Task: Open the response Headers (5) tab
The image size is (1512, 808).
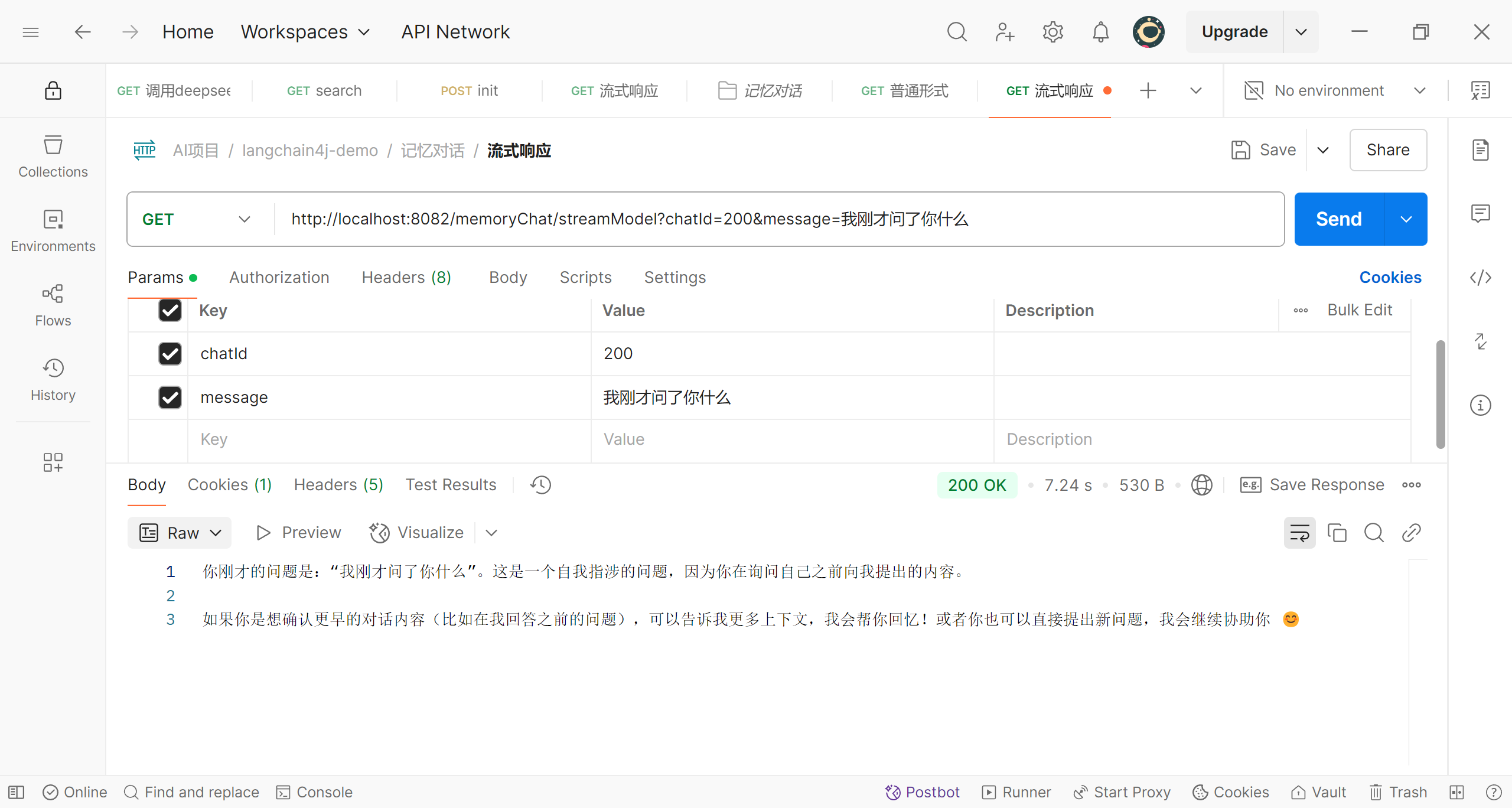Action: coord(338,485)
